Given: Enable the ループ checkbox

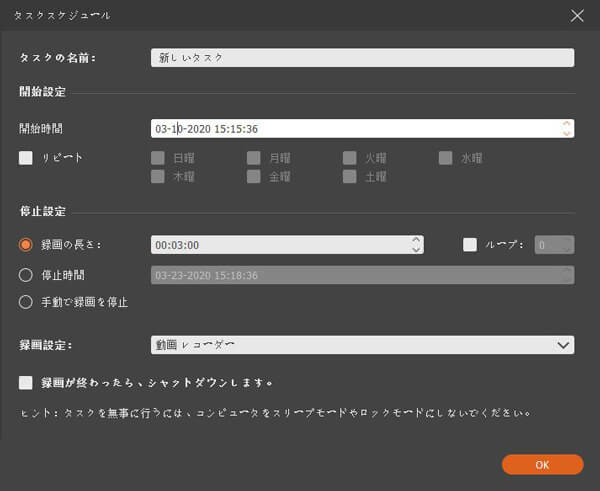Looking at the screenshot, I should 470,244.
